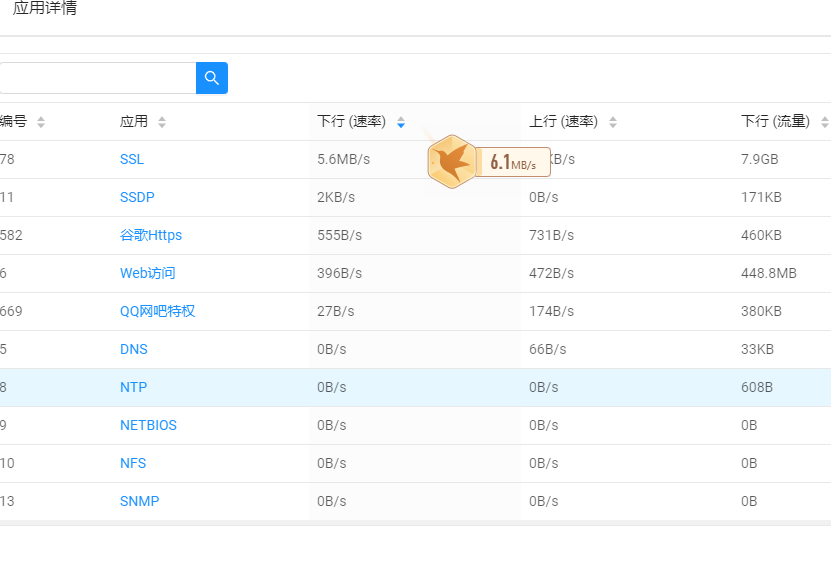
Task: Open the NETBIOS application link
Action: (x=148, y=425)
